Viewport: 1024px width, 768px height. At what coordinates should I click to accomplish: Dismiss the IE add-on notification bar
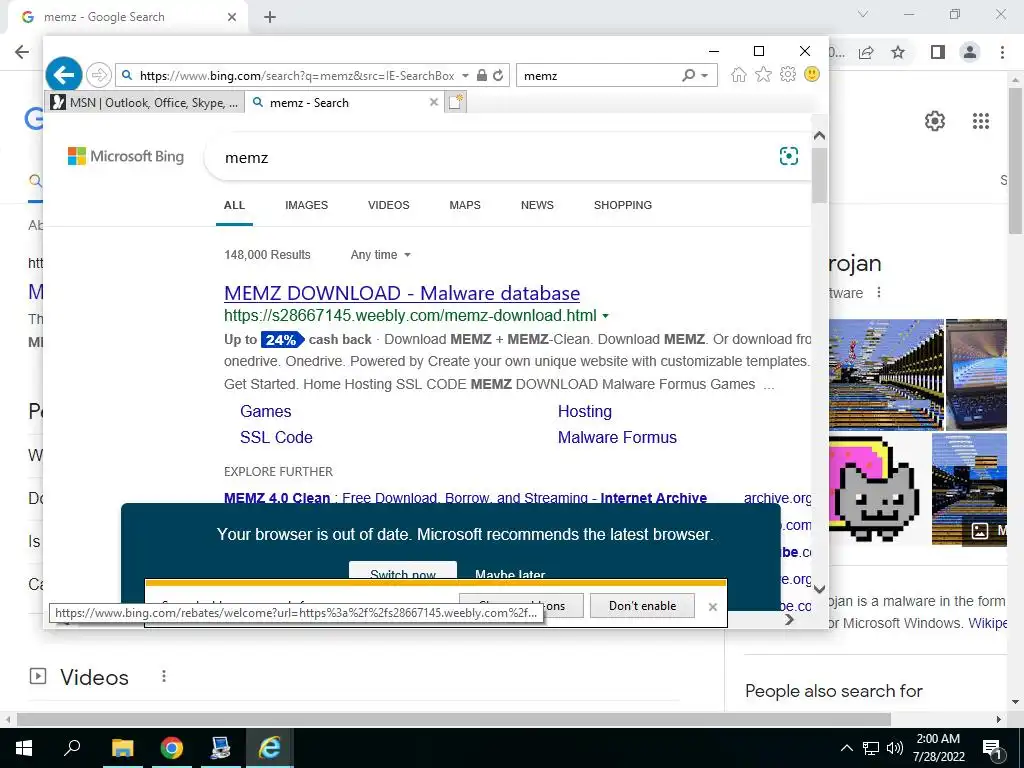(712, 607)
